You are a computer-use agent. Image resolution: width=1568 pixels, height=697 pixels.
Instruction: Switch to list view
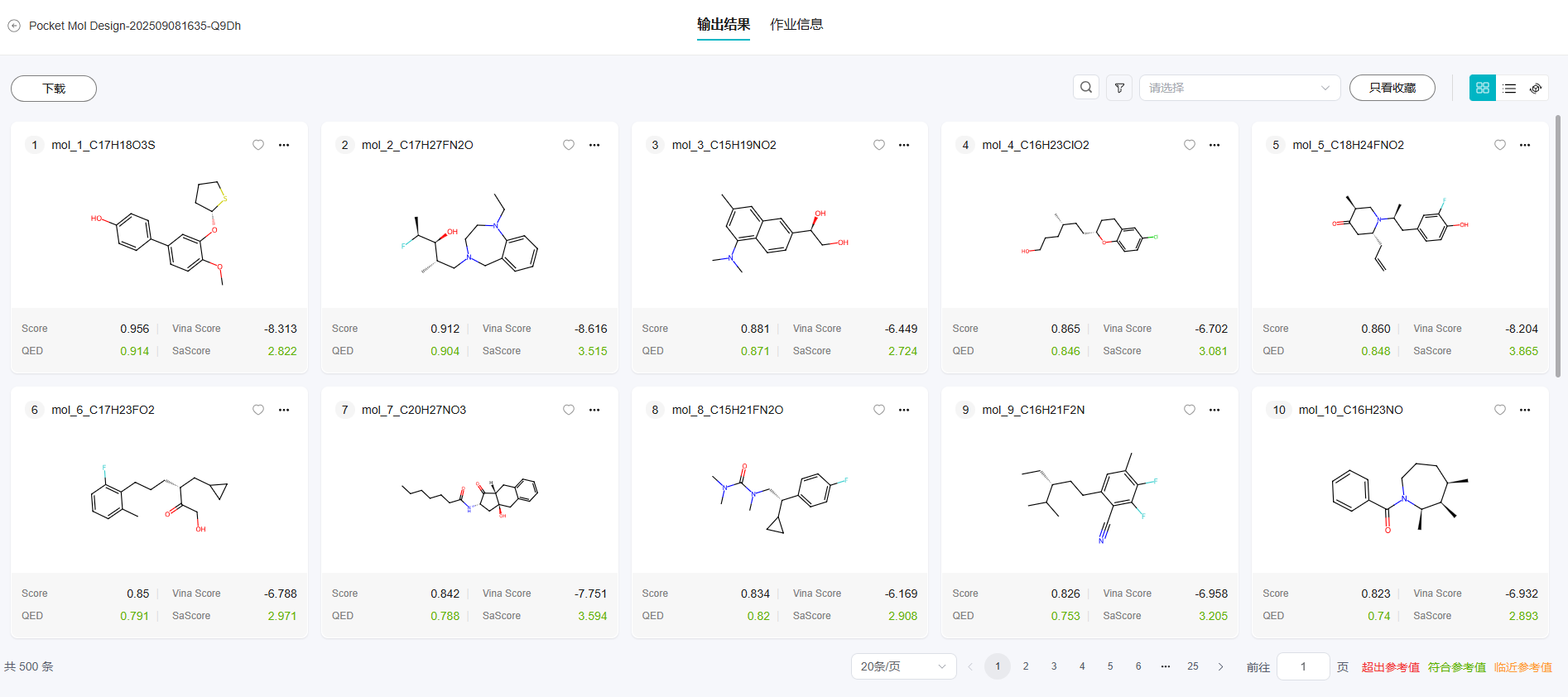pyautogui.click(x=1509, y=88)
